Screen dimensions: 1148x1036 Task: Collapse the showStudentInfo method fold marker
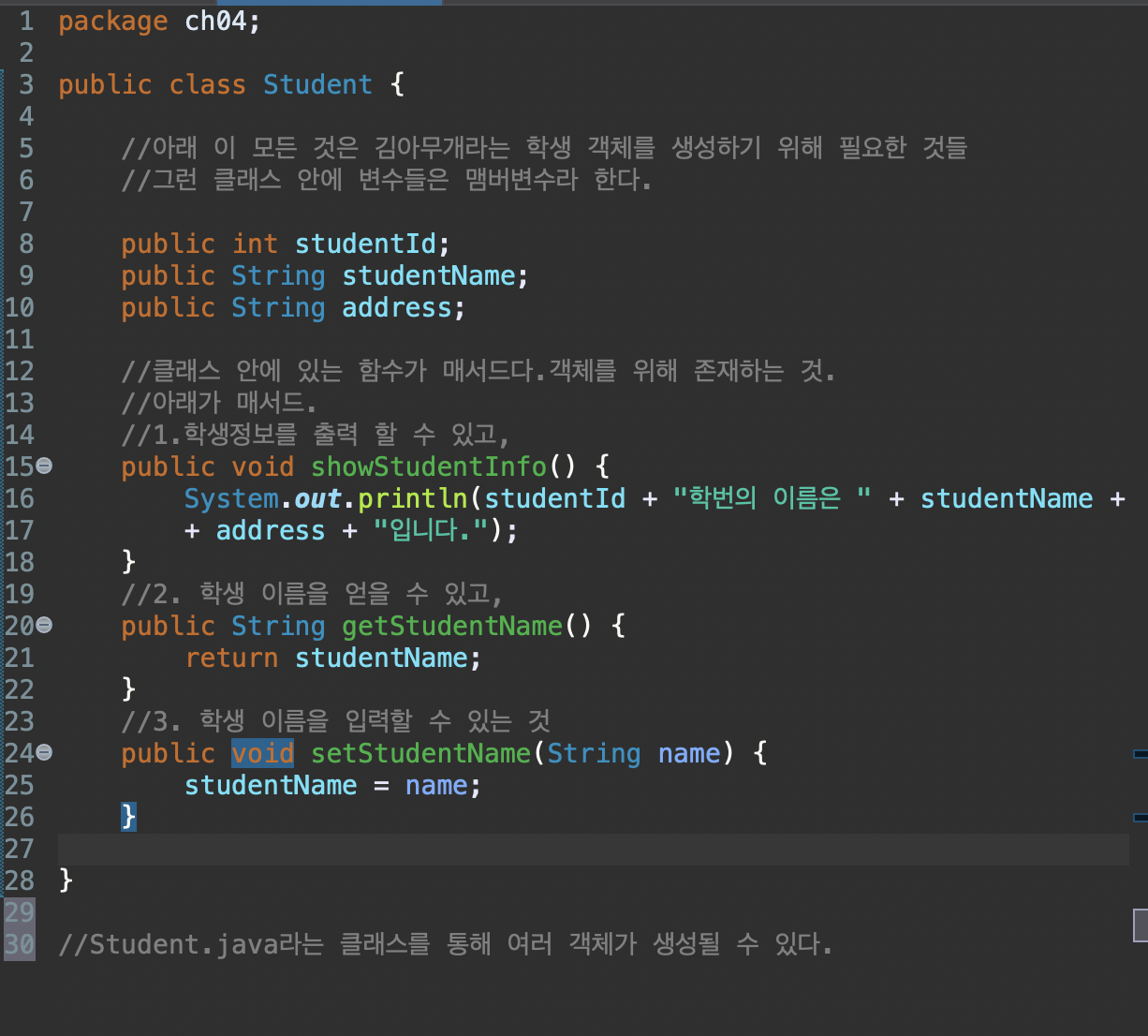click(x=44, y=466)
